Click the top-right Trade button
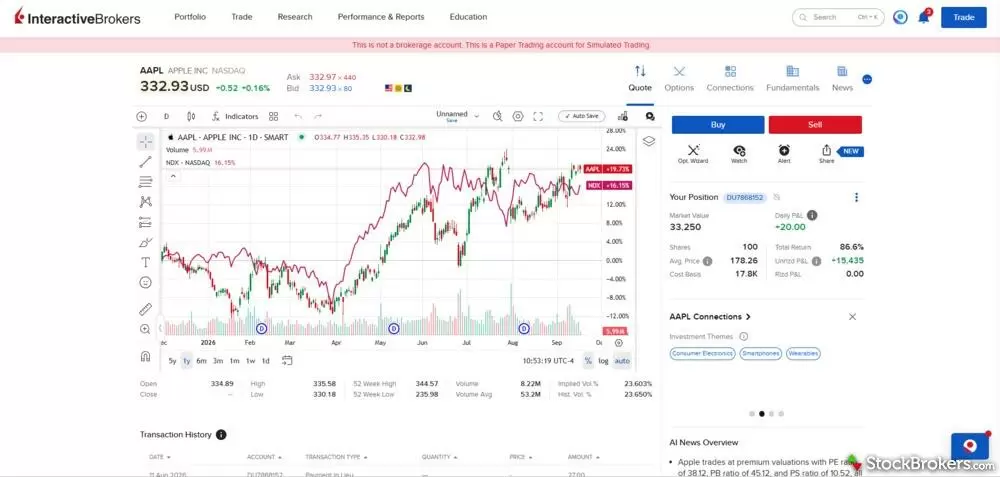Screen dimensions: 1000x477 point(964,17)
